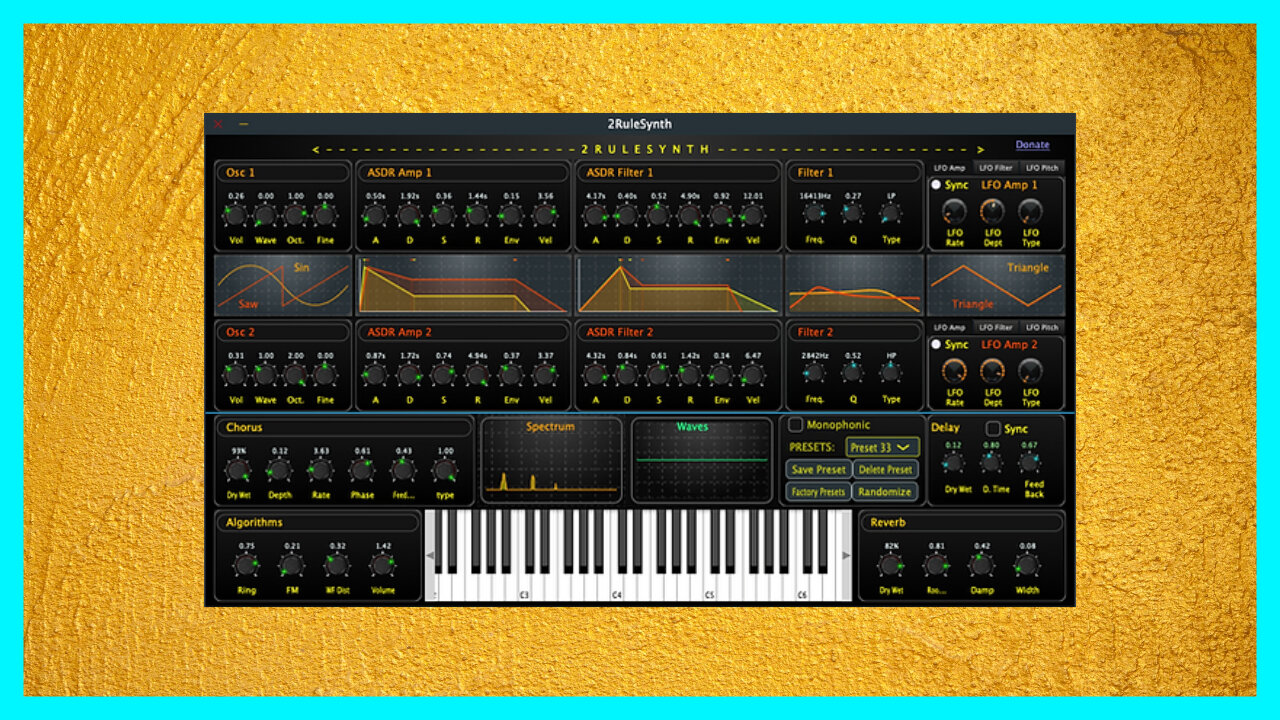Click the Filter 1 Type knob
The height and width of the screenshot is (720, 1280).
point(890,214)
